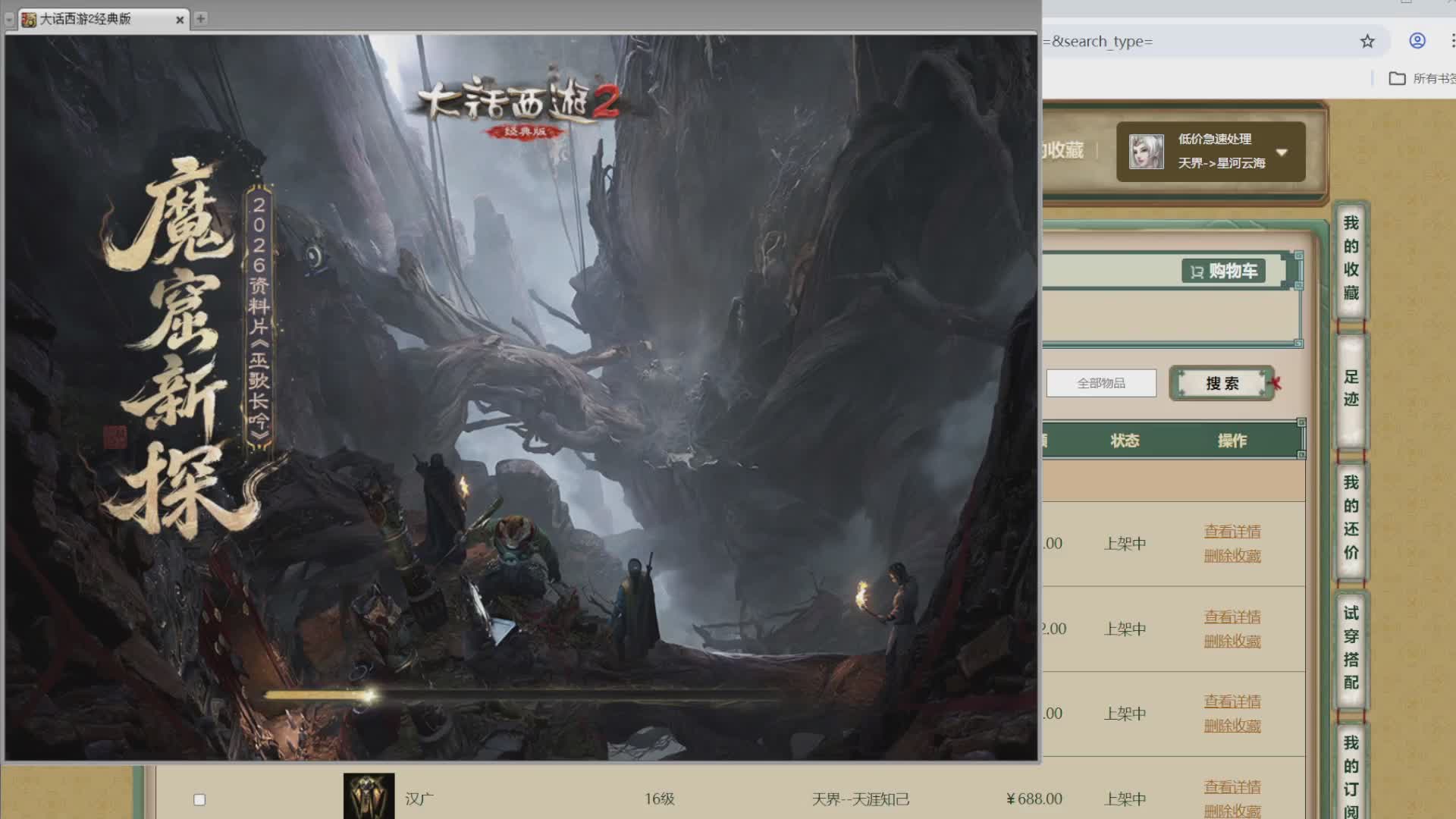Click the 16级 level cell
The width and height of the screenshot is (1456, 819).
[x=659, y=799]
